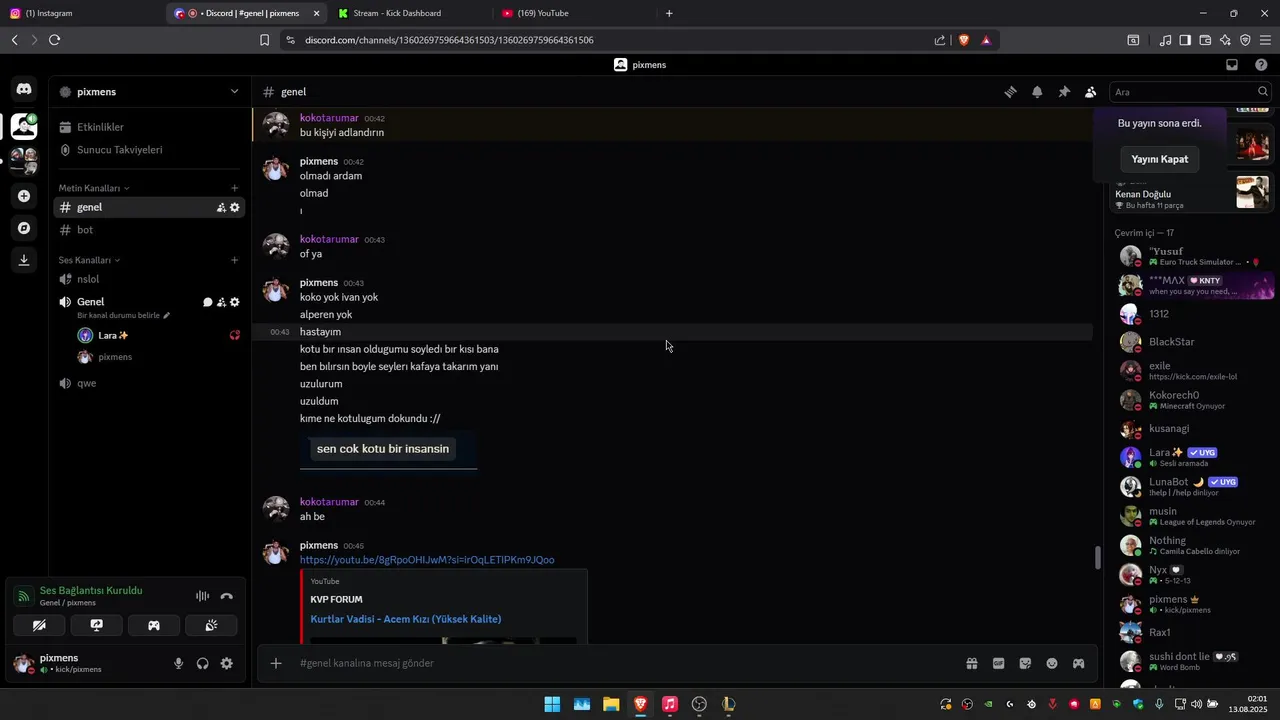Image resolution: width=1280 pixels, height=720 pixels.
Task: Click KVP FORUM embed author
Action: [x=336, y=599]
